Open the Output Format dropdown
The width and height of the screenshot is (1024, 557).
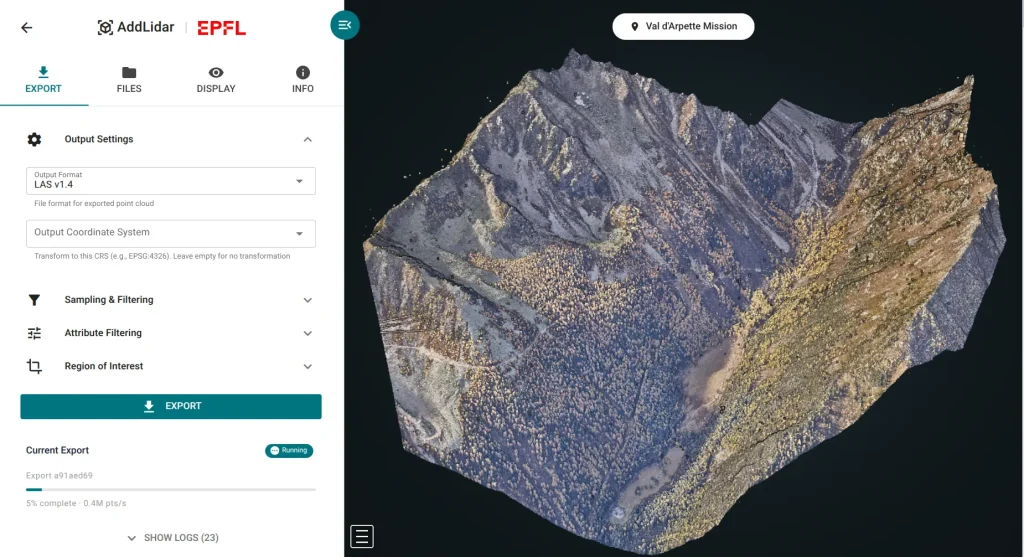tap(171, 181)
